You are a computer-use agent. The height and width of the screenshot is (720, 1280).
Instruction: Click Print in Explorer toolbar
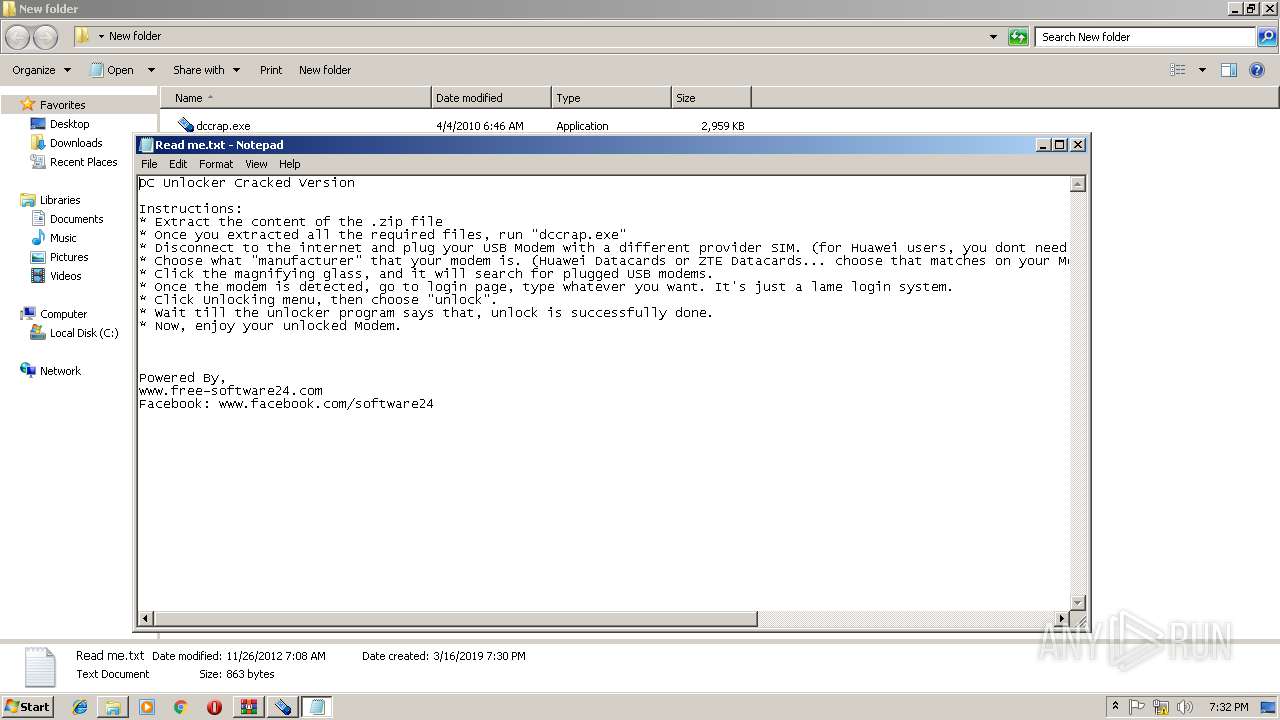pyautogui.click(x=271, y=70)
